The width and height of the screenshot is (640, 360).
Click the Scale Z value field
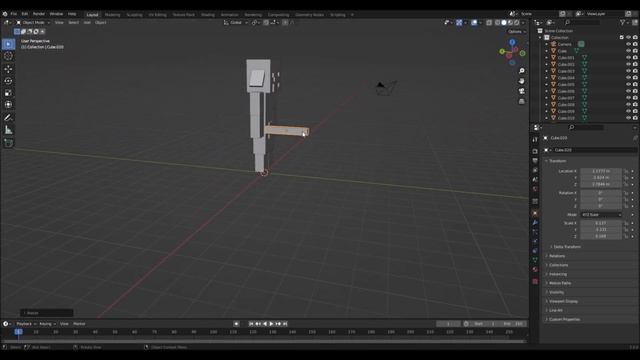click(x=601, y=236)
